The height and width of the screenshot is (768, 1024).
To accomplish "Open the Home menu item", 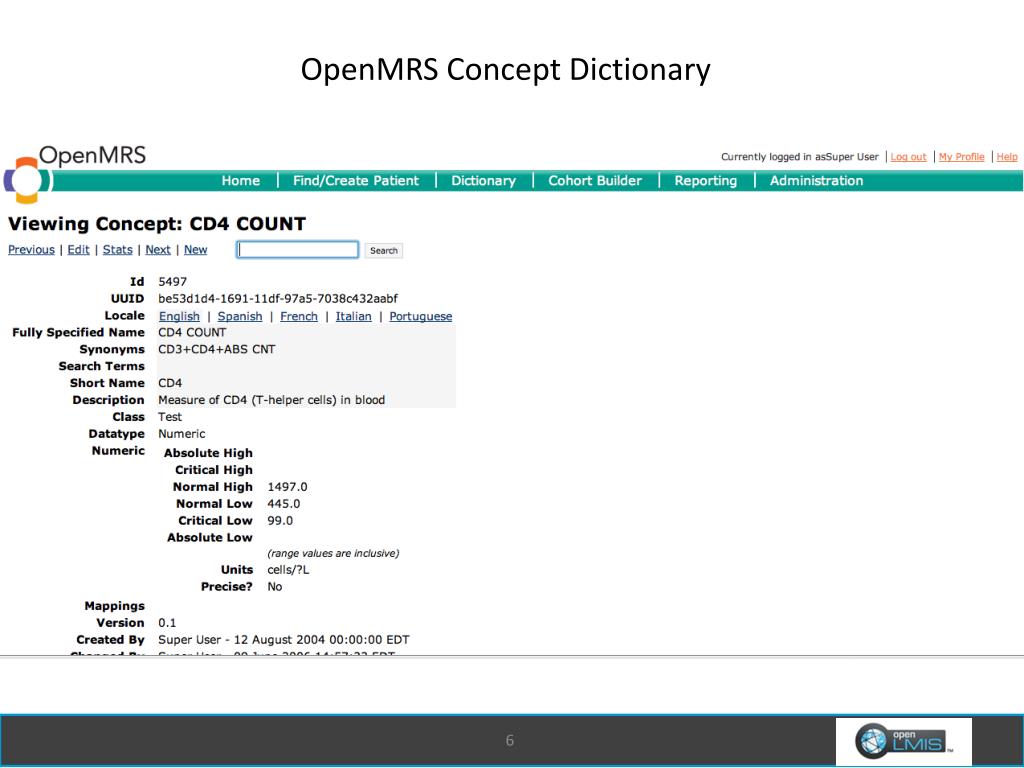I will pyautogui.click(x=240, y=181).
